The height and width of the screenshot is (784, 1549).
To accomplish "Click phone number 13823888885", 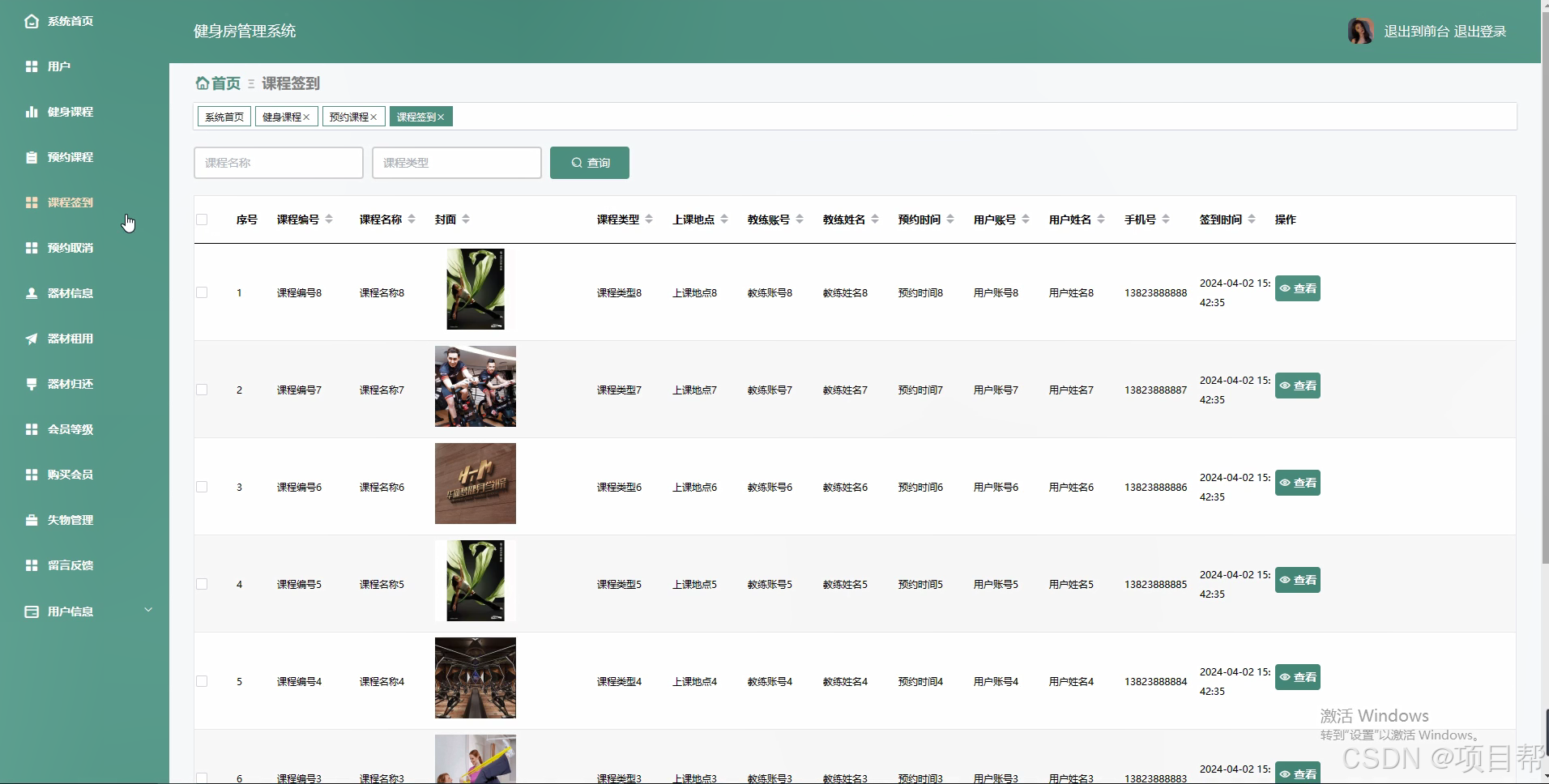I will click(1155, 585).
